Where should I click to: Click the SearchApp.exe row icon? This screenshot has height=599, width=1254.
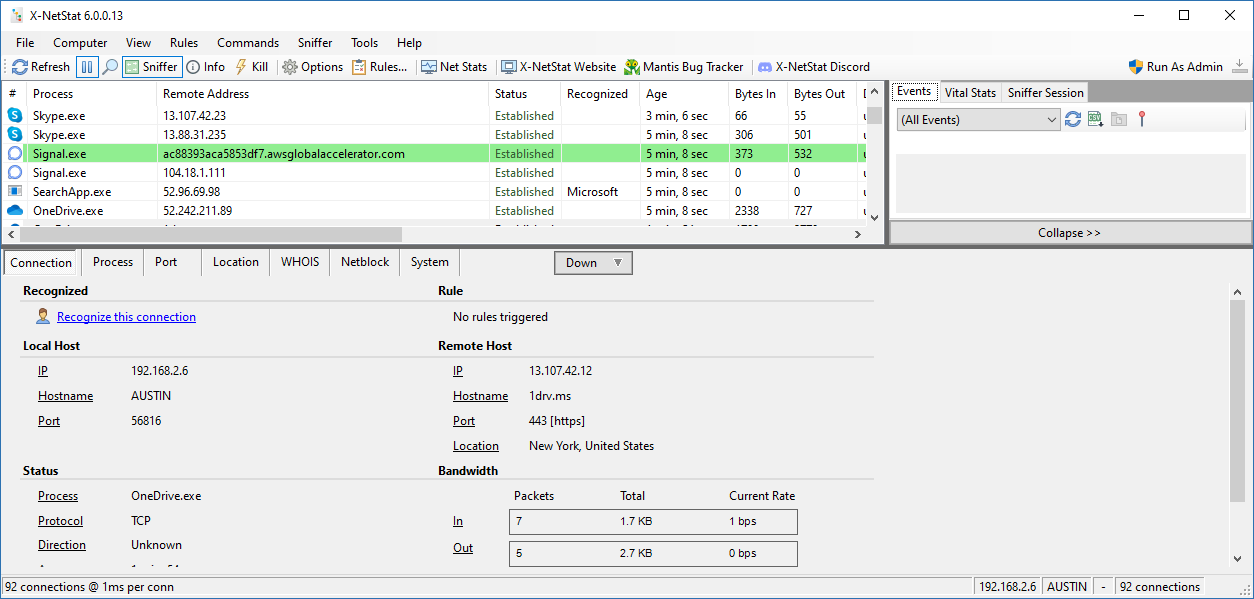coord(14,191)
